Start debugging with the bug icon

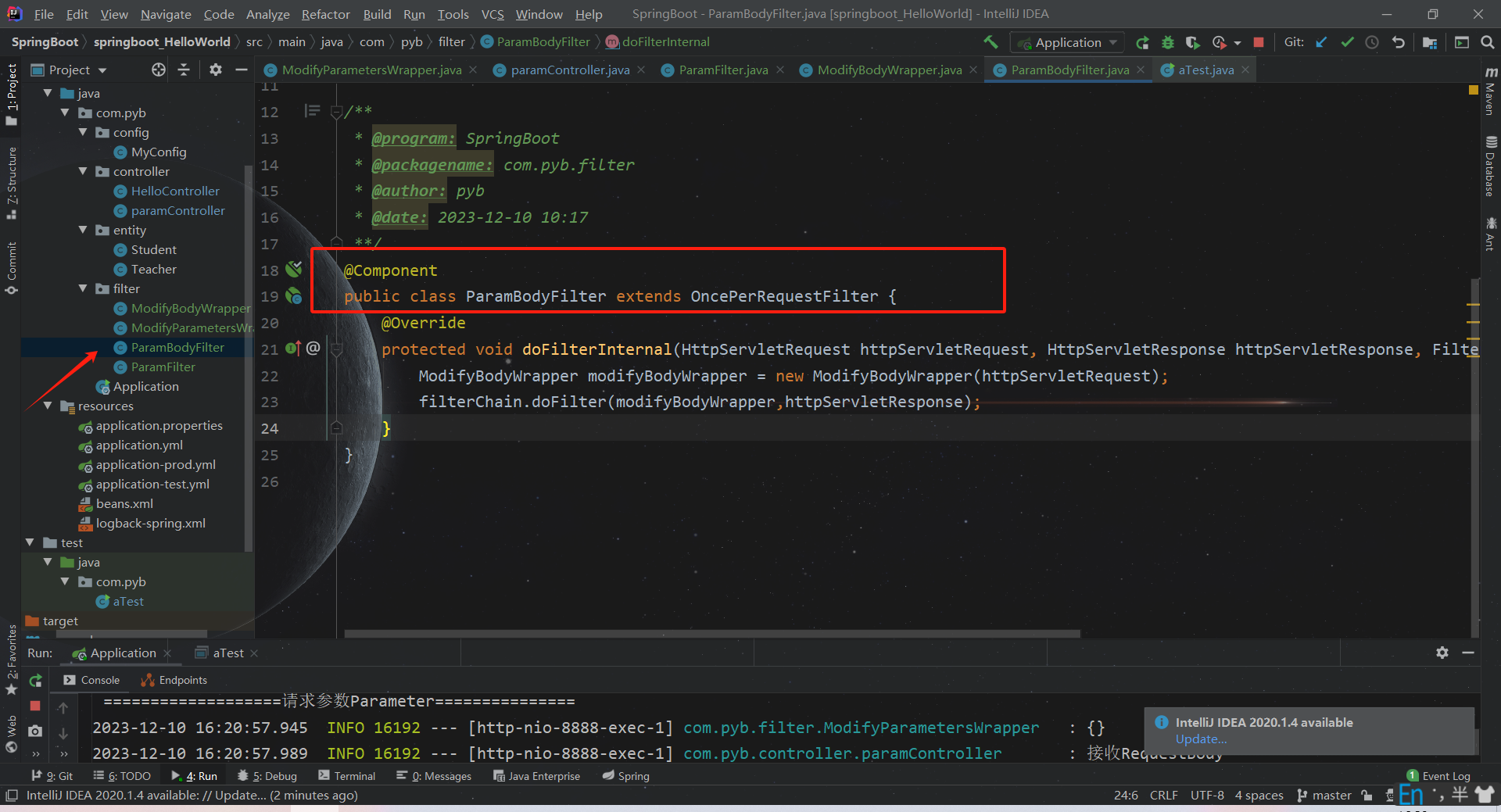[x=1167, y=42]
